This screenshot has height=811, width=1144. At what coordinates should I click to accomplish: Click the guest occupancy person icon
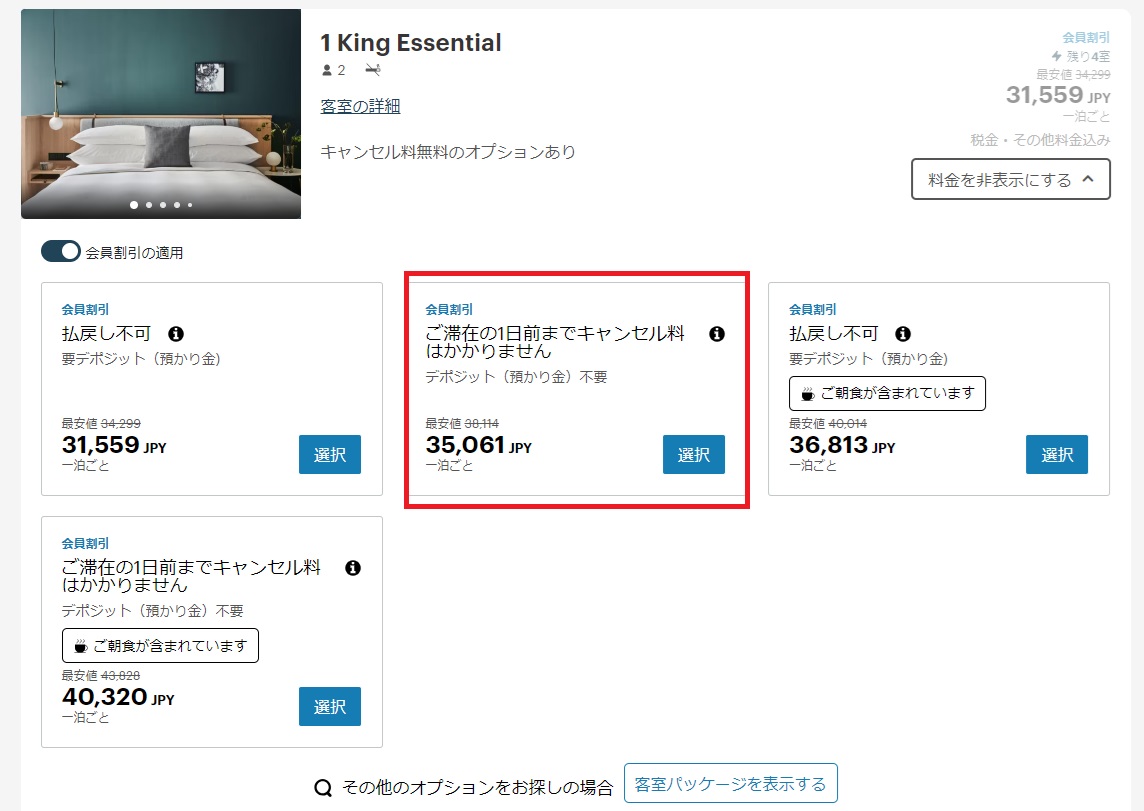click(x=326, y=70)
